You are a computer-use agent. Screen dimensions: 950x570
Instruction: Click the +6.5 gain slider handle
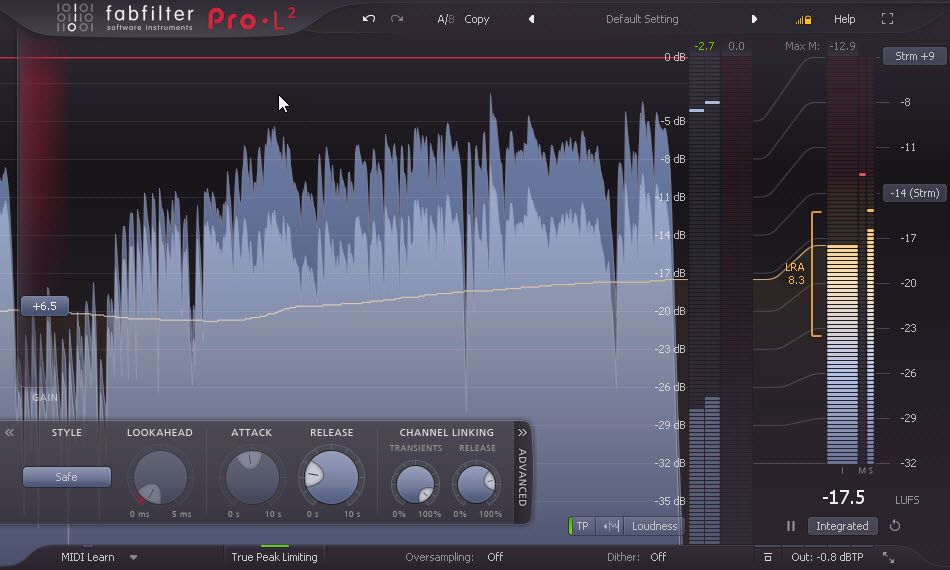45,306
